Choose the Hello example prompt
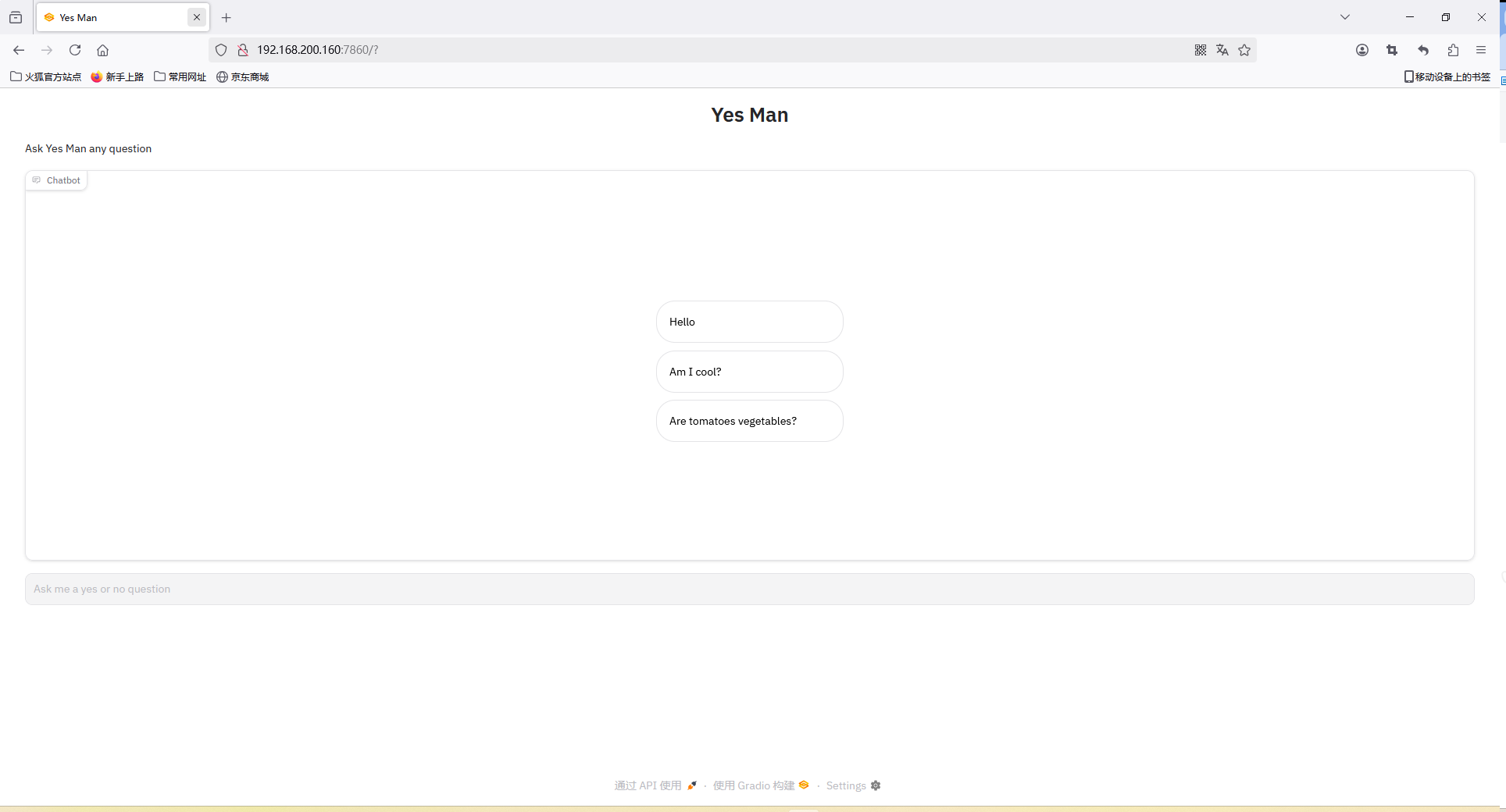Screen dimensions: 1506x812 [x=750, y=322]
